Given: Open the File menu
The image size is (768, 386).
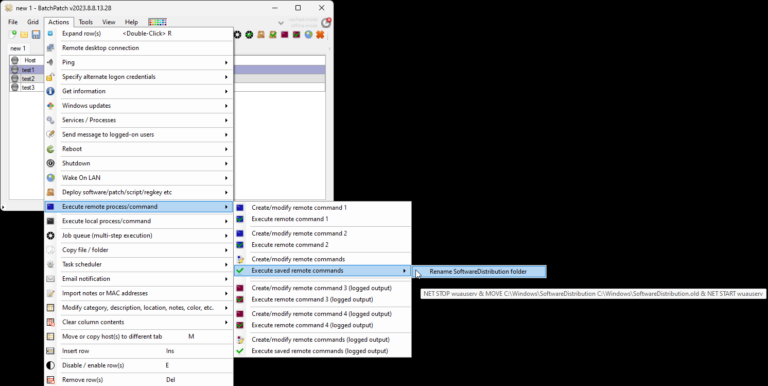Looking at the screenshot, I should pyautogui.click(x=13, y=22).
